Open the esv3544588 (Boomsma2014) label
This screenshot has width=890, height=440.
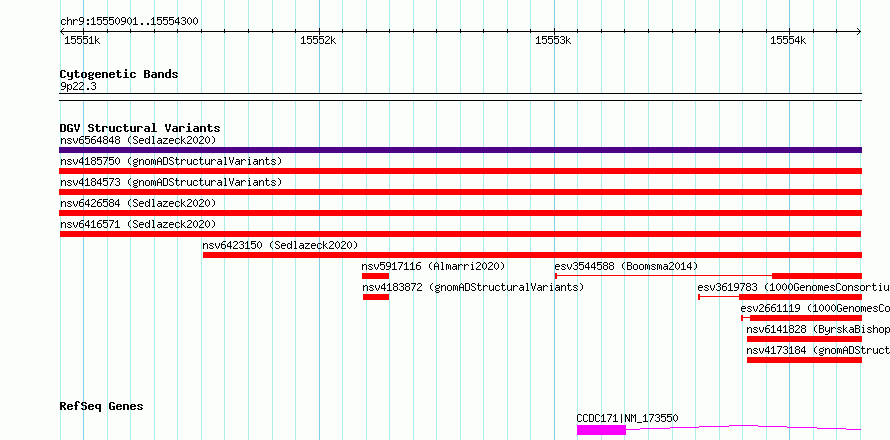click(x=626, y=266)
